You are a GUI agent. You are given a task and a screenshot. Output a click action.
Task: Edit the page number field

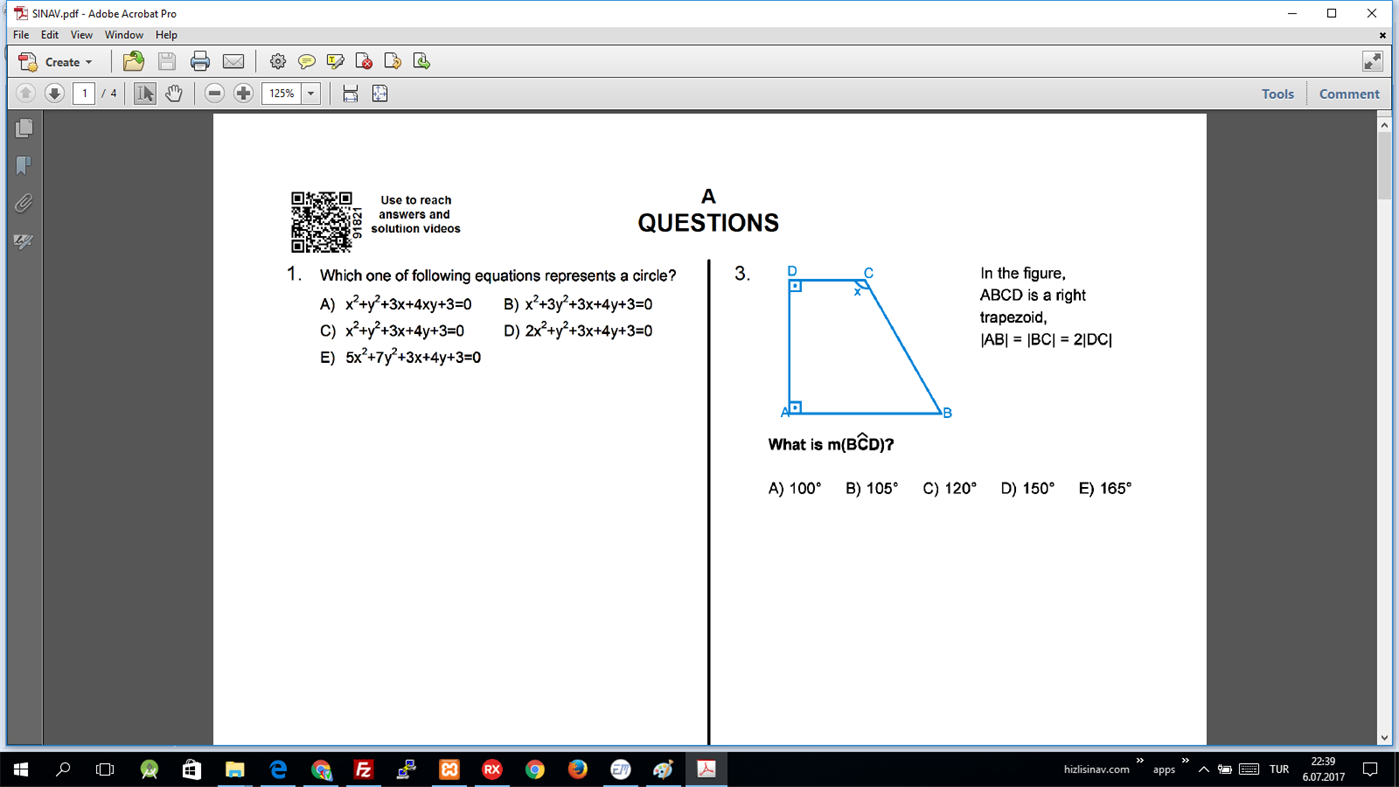pyautogui.click(x=84, y=93)
